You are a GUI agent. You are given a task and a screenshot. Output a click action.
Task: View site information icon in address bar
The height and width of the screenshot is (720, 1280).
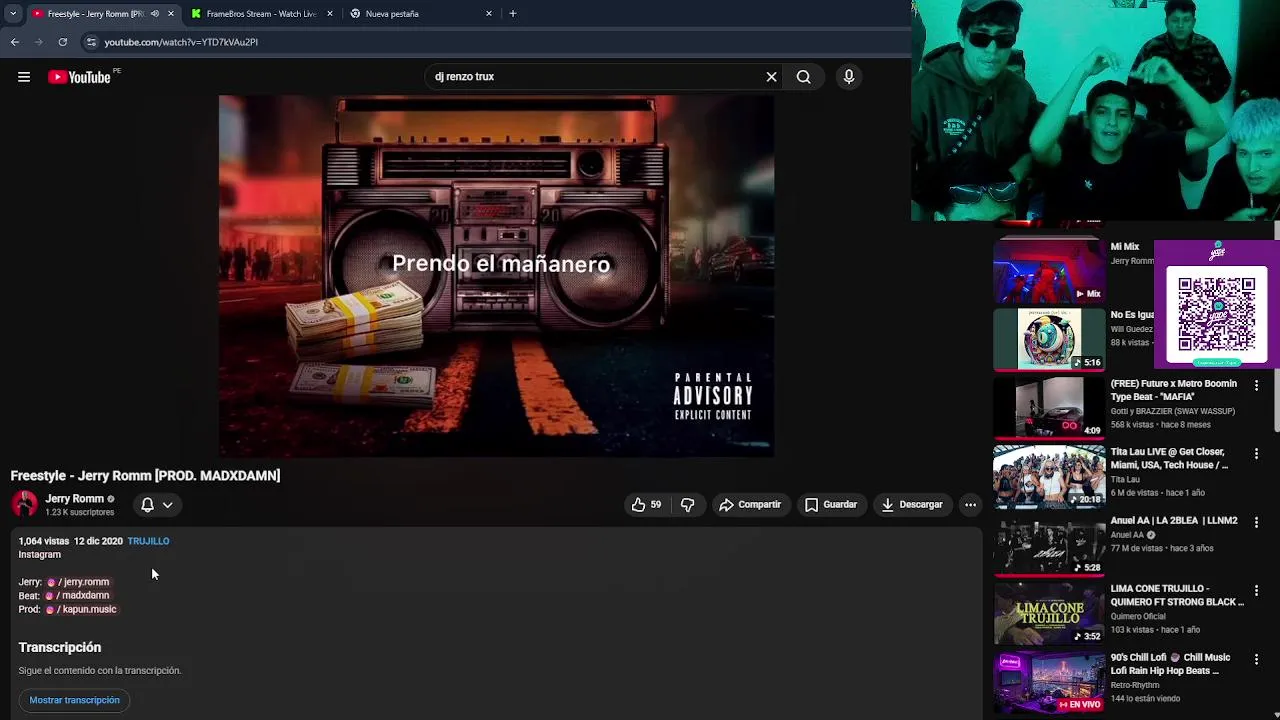pyautogui.click(x=91, y=42)
